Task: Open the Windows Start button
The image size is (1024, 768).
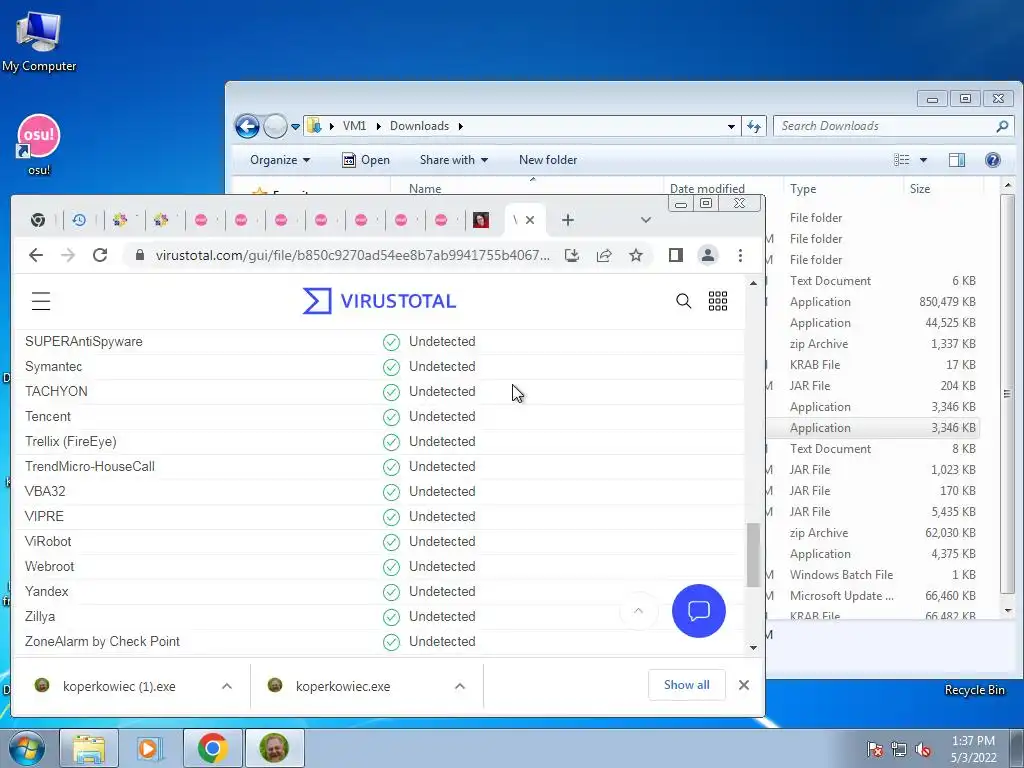Action: point(26,748)
